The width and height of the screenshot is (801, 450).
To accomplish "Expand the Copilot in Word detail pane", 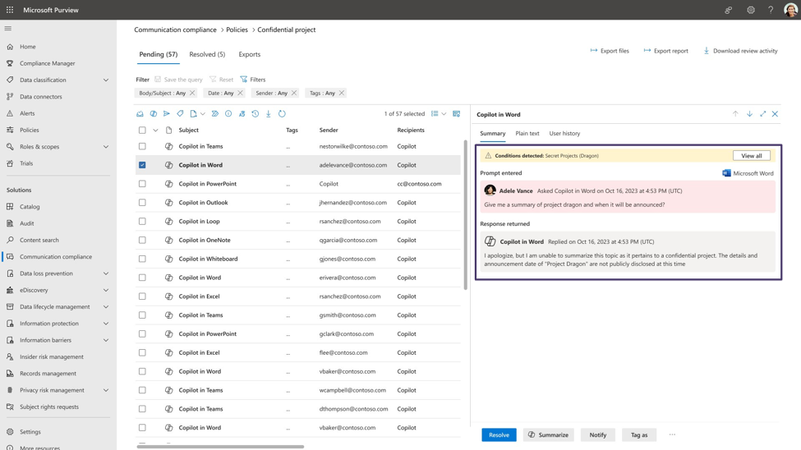I will tap(763, 114).
